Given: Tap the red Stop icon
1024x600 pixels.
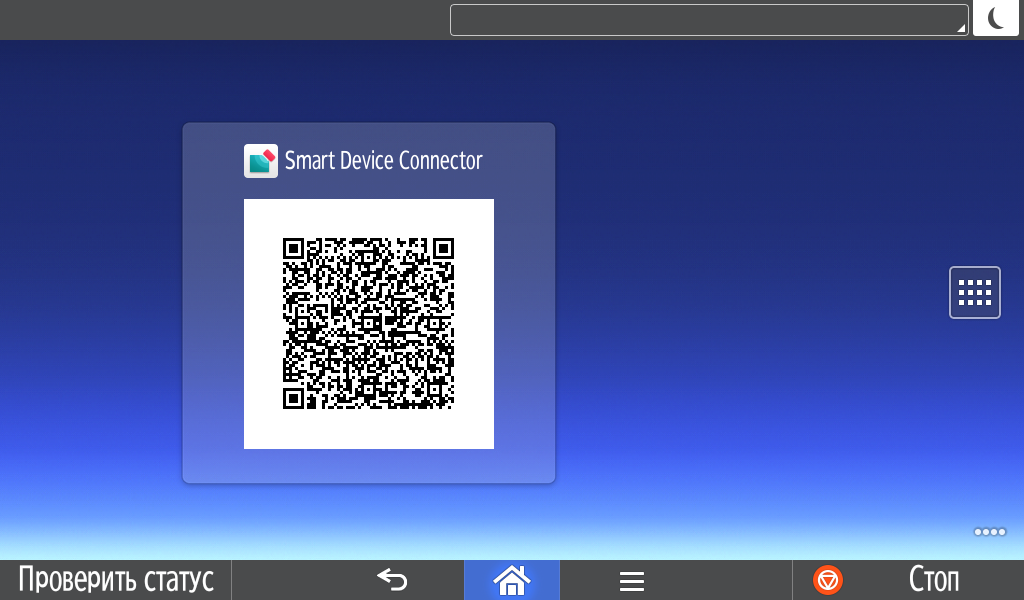Looking at the screenshot, I should 827,580.
